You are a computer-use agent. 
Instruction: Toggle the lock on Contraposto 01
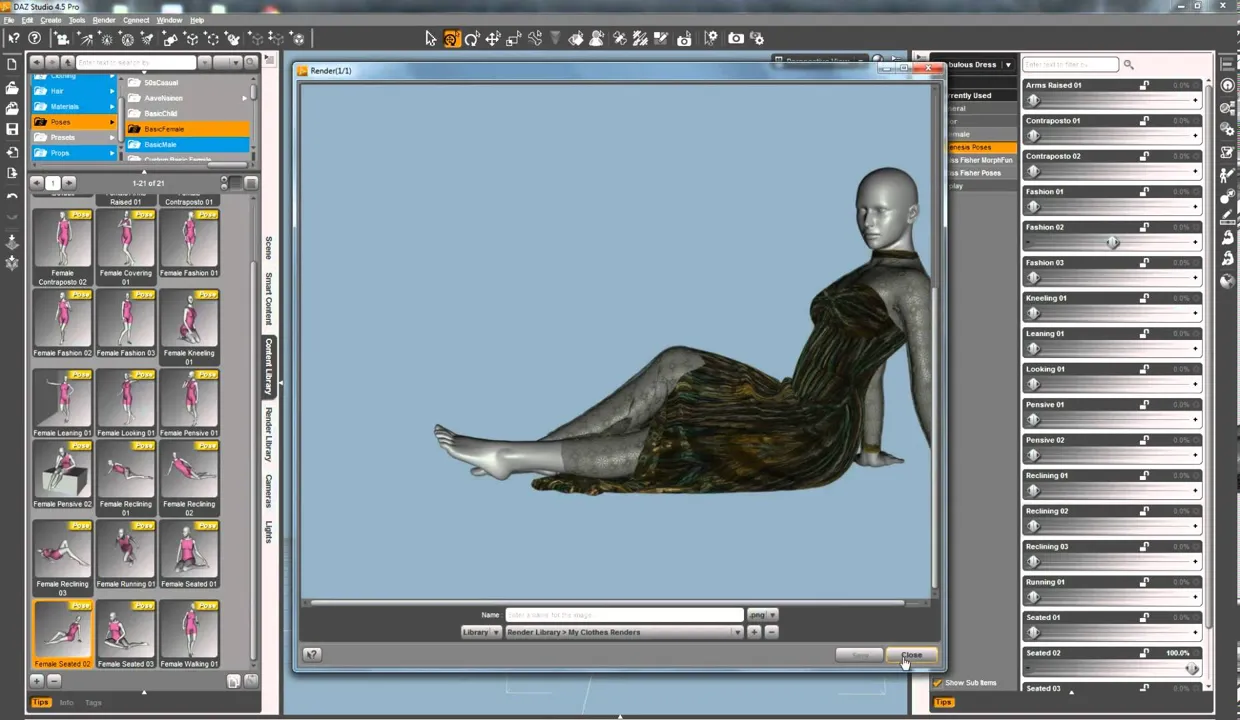tap(1144, 120)
